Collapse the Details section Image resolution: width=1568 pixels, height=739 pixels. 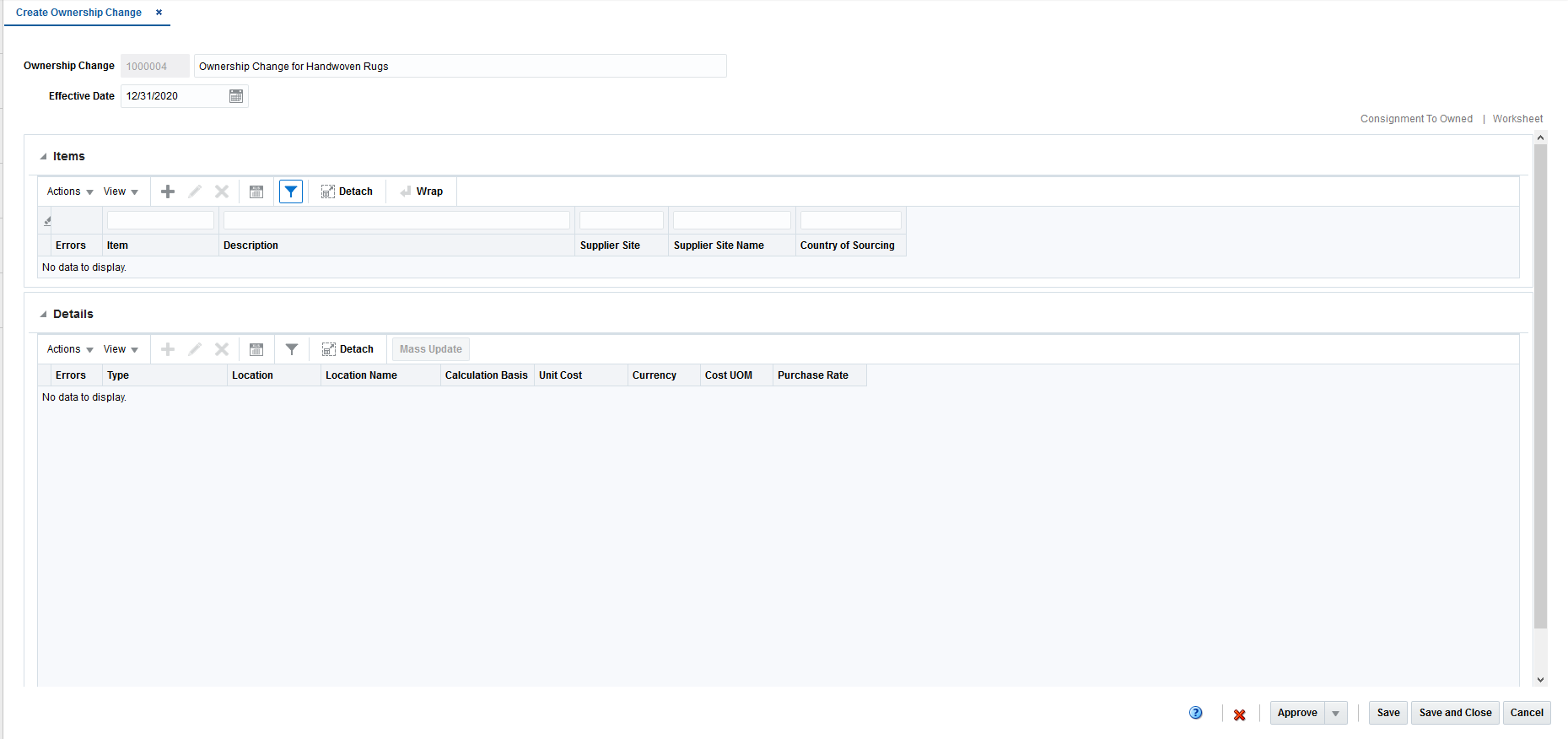click(44, 315)
